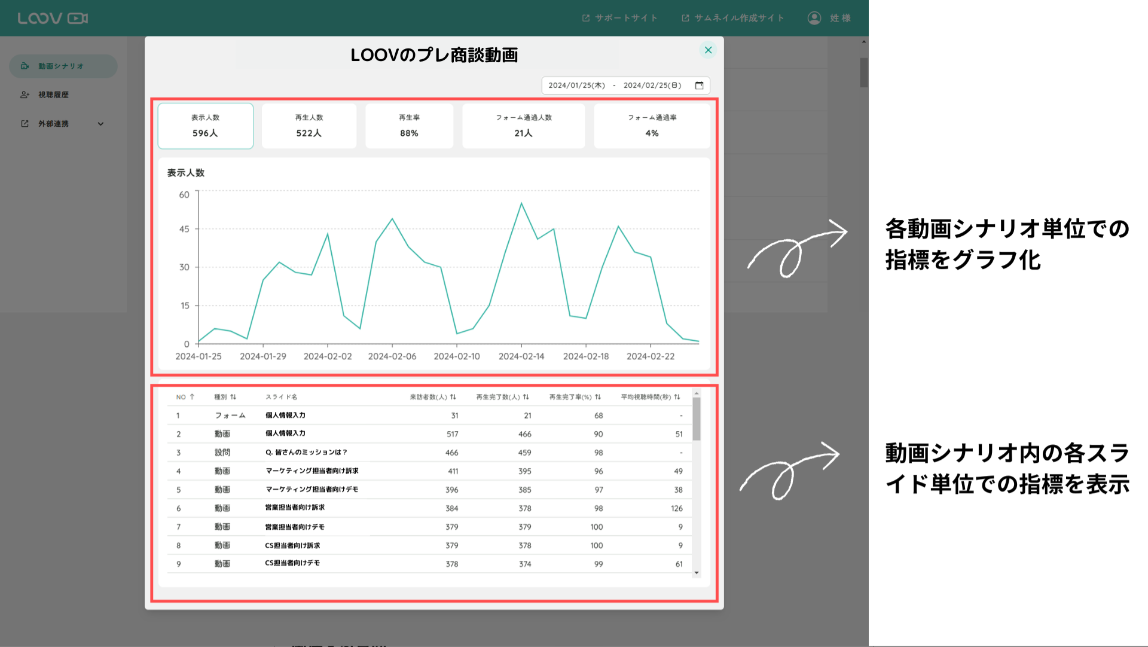Click the visitor count 517 in row 2
1148x647 pixels.
coord(452,434)
